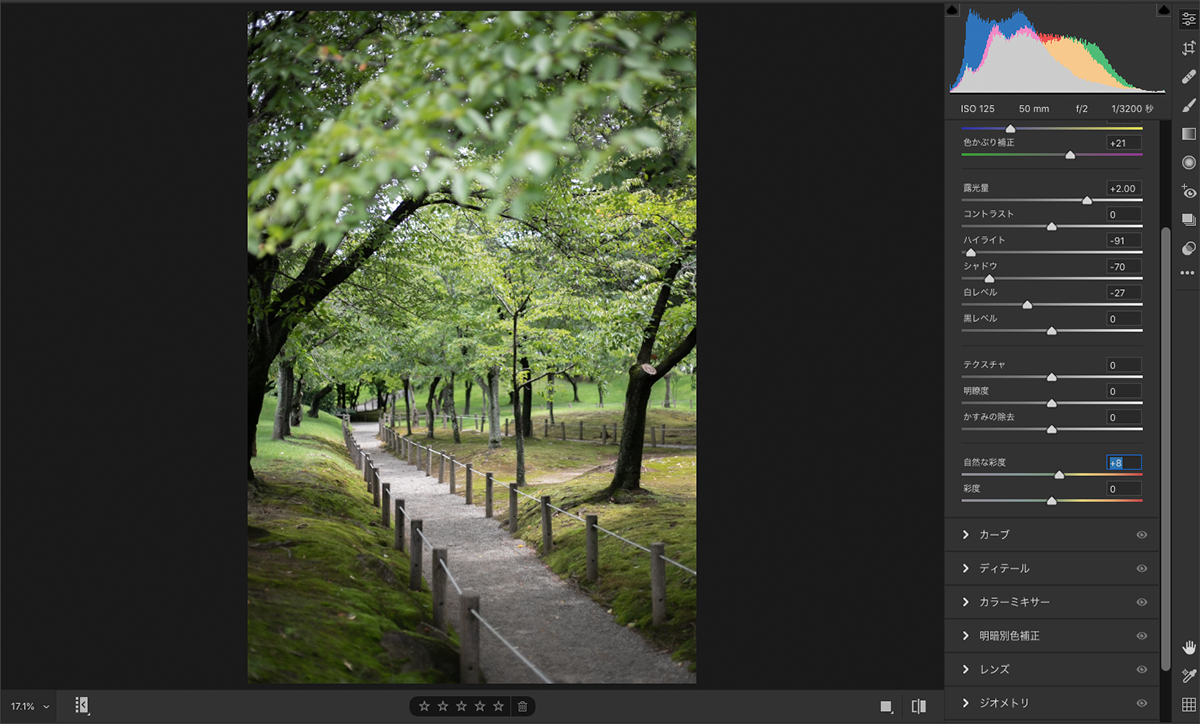Click the コントラスト value field
This screenshot has width=1200, height=724.
click(1124, 214)
